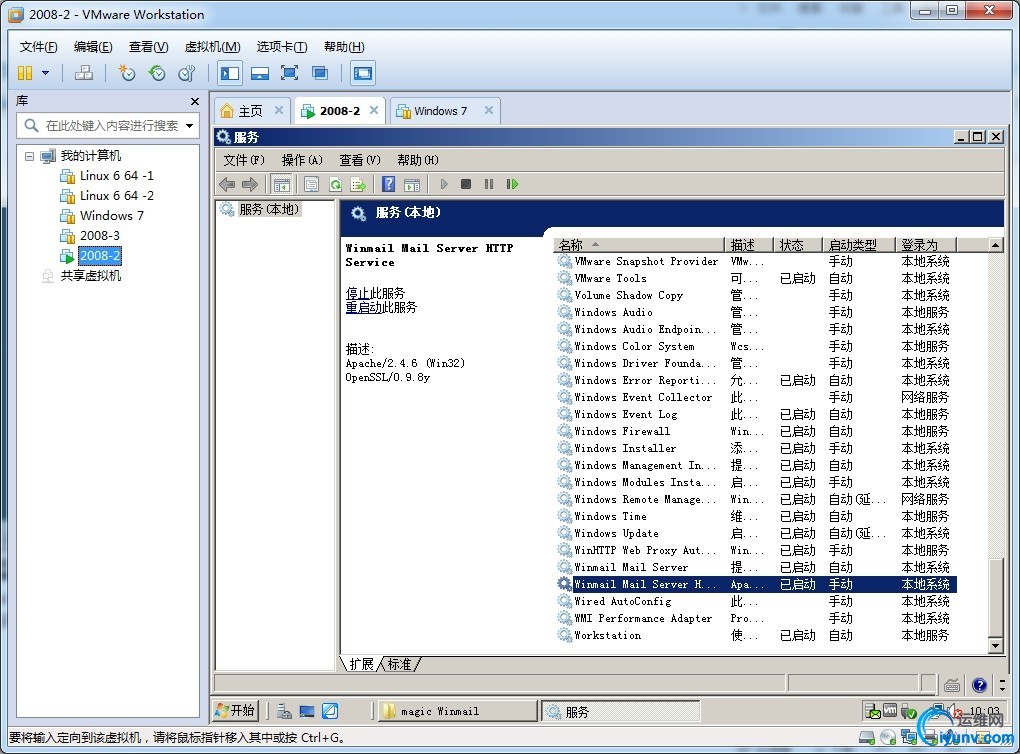Click the restart service icon in services toolbar
1020x754 pixels.
512,184
